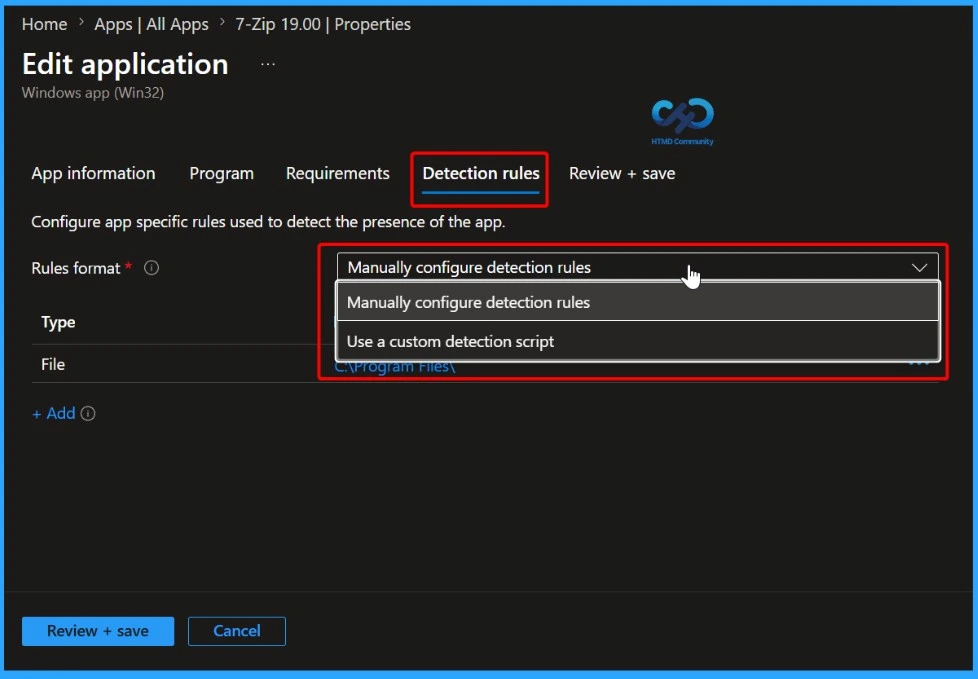Switch to the Program tab
978x679 pixels.
(x=221, y=173)
